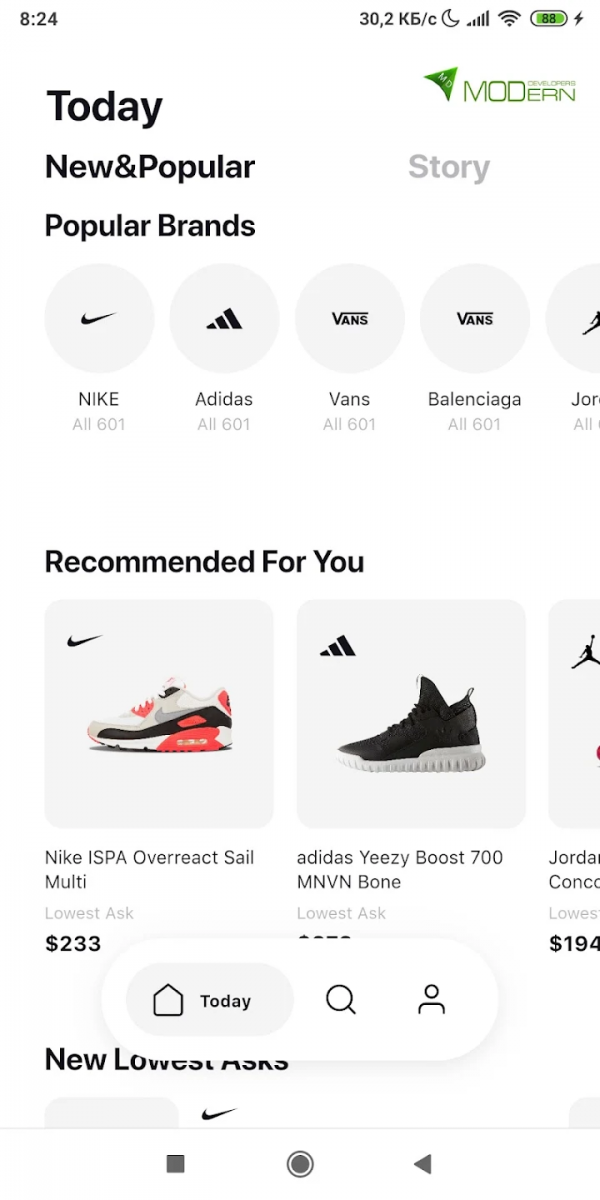This screenshot has height=1200, width=600.
Task: Tap the Android back triangle button
Action: point(423,1163)
